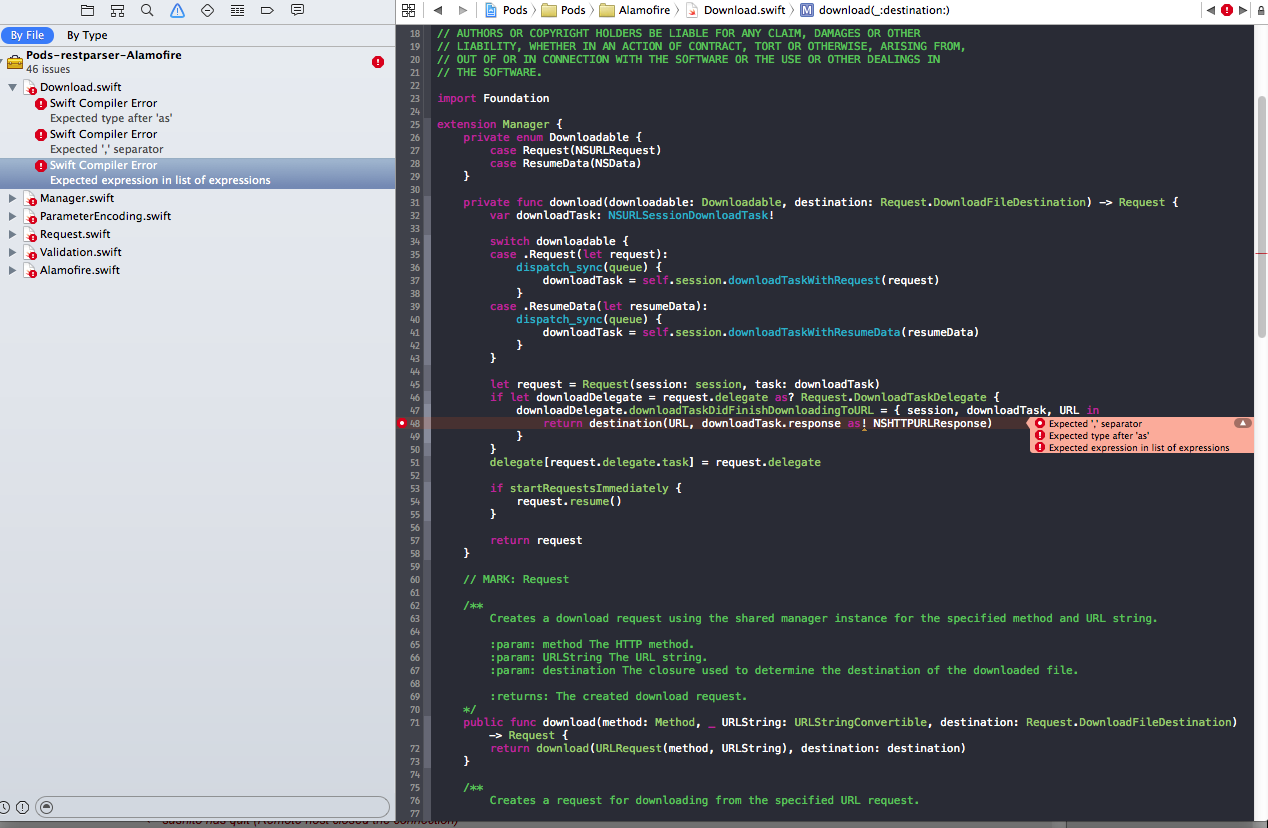Select the By File tab
The height and width of the screenshot is (828, 1268).
[x=28, y=35]
